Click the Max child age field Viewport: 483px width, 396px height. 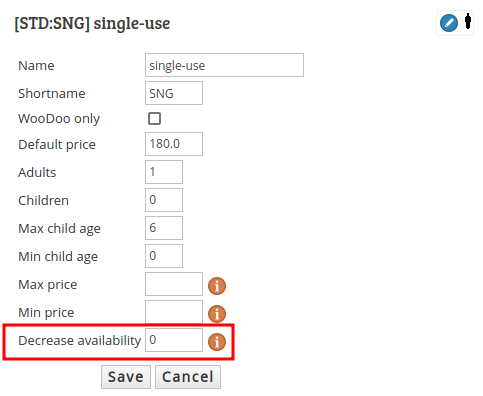pos(164,228)
